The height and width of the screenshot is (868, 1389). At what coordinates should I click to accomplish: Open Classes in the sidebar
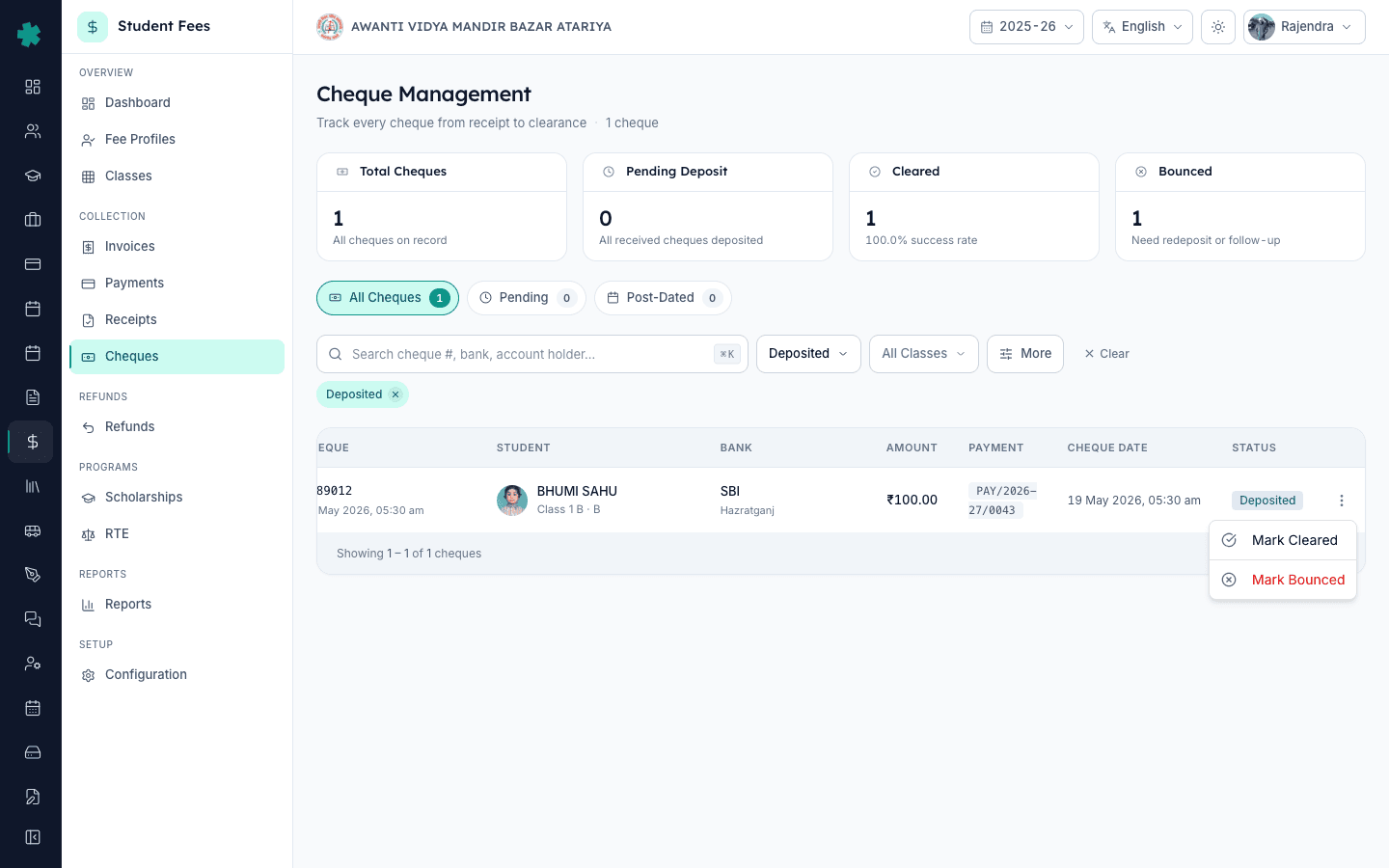177,176
